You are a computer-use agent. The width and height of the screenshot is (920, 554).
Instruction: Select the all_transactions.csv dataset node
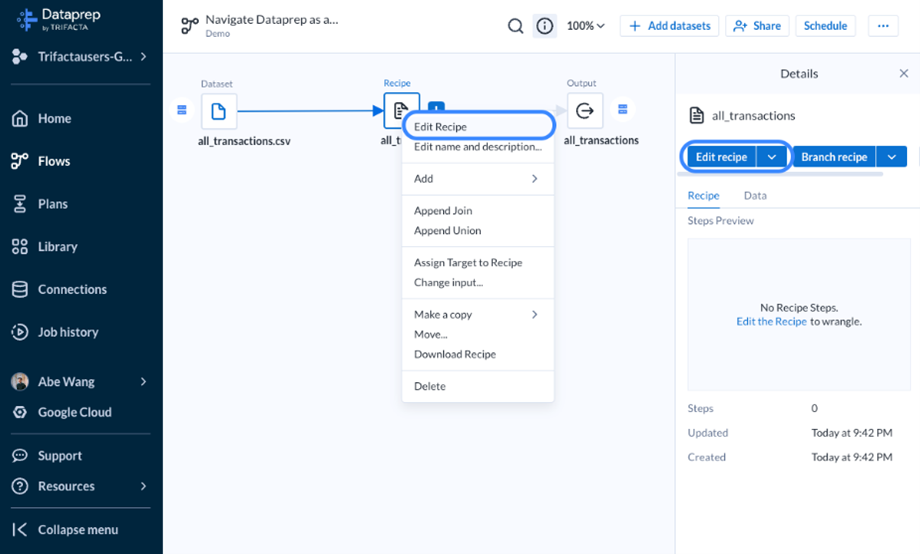tap(219, 111)
